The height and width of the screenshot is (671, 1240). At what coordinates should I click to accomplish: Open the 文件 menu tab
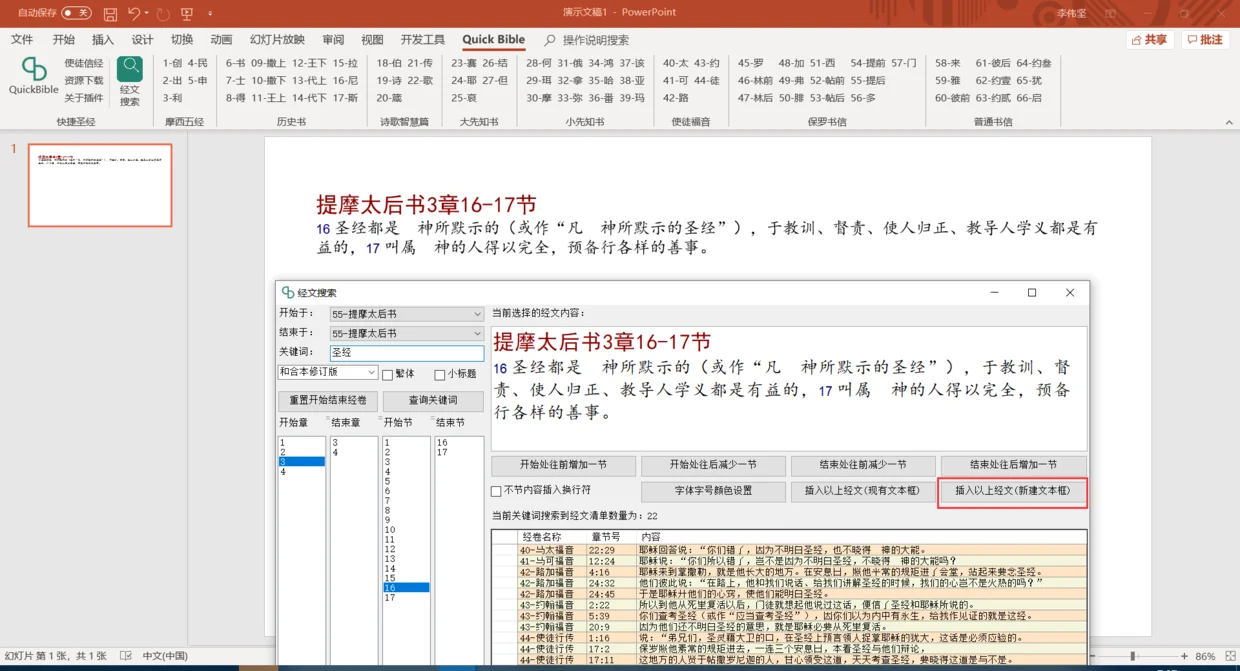[x=22, y=40]
